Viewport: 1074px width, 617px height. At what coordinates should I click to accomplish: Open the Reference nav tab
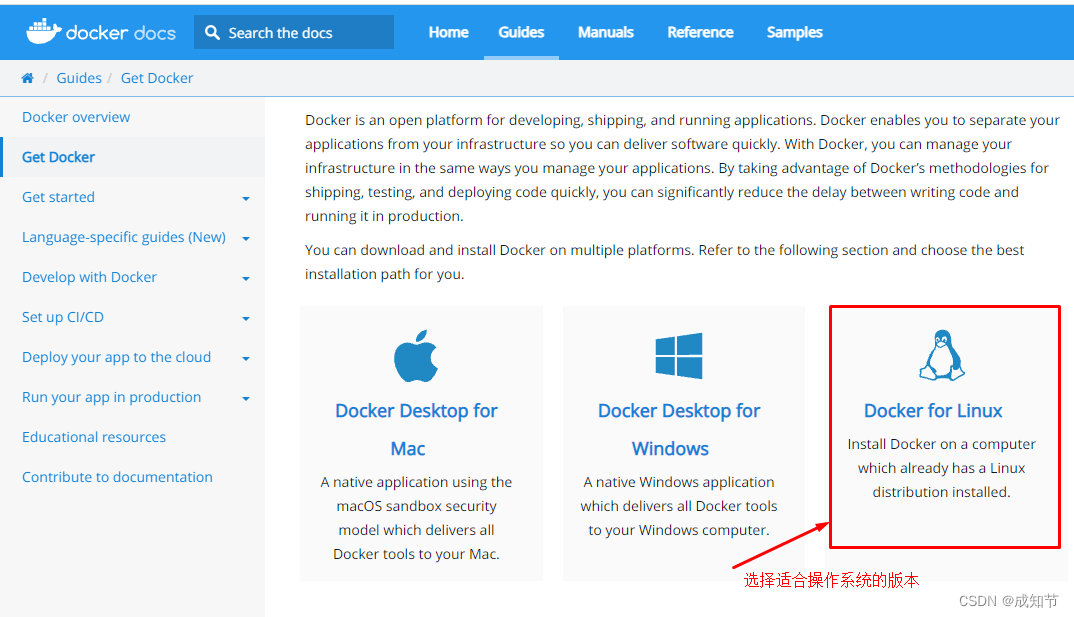pos(700,32)
